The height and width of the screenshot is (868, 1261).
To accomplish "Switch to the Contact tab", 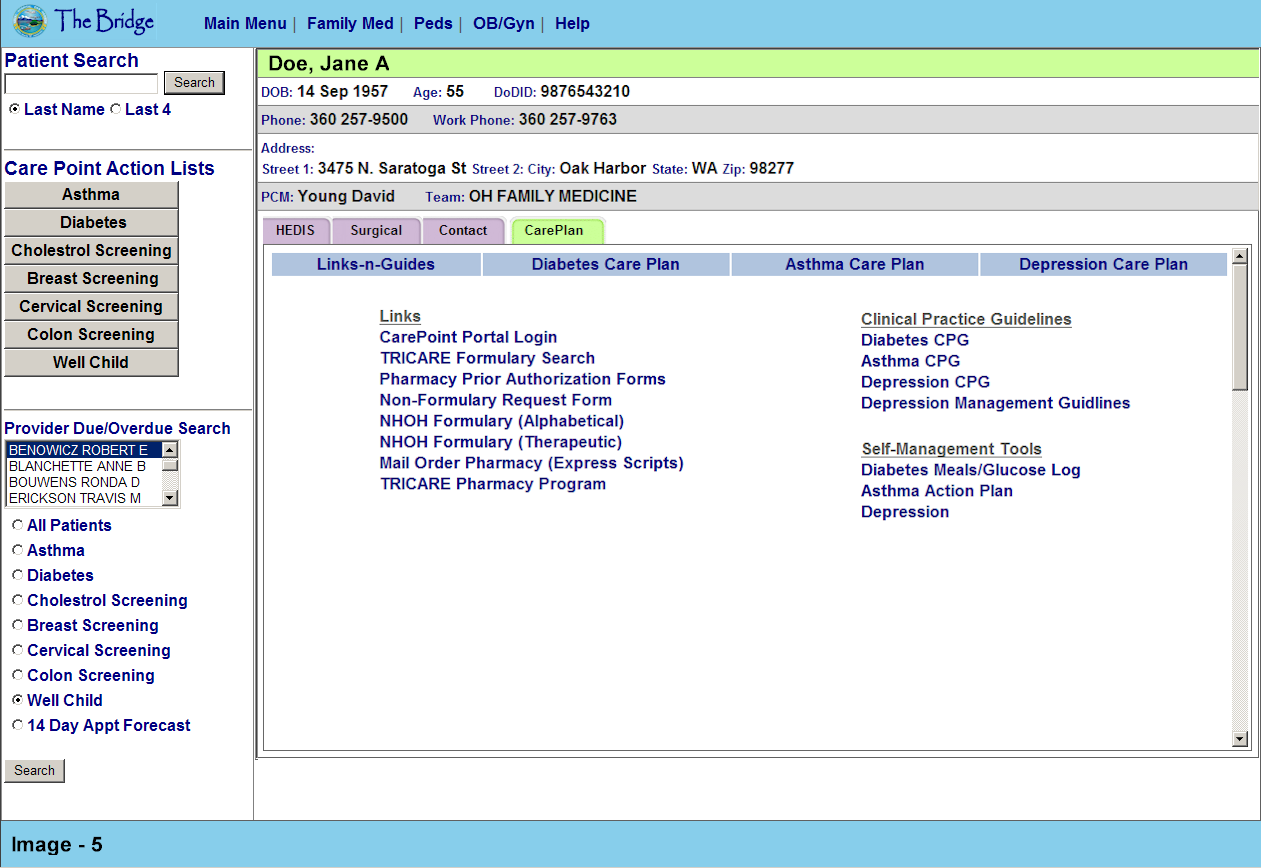I will (463, 231).
